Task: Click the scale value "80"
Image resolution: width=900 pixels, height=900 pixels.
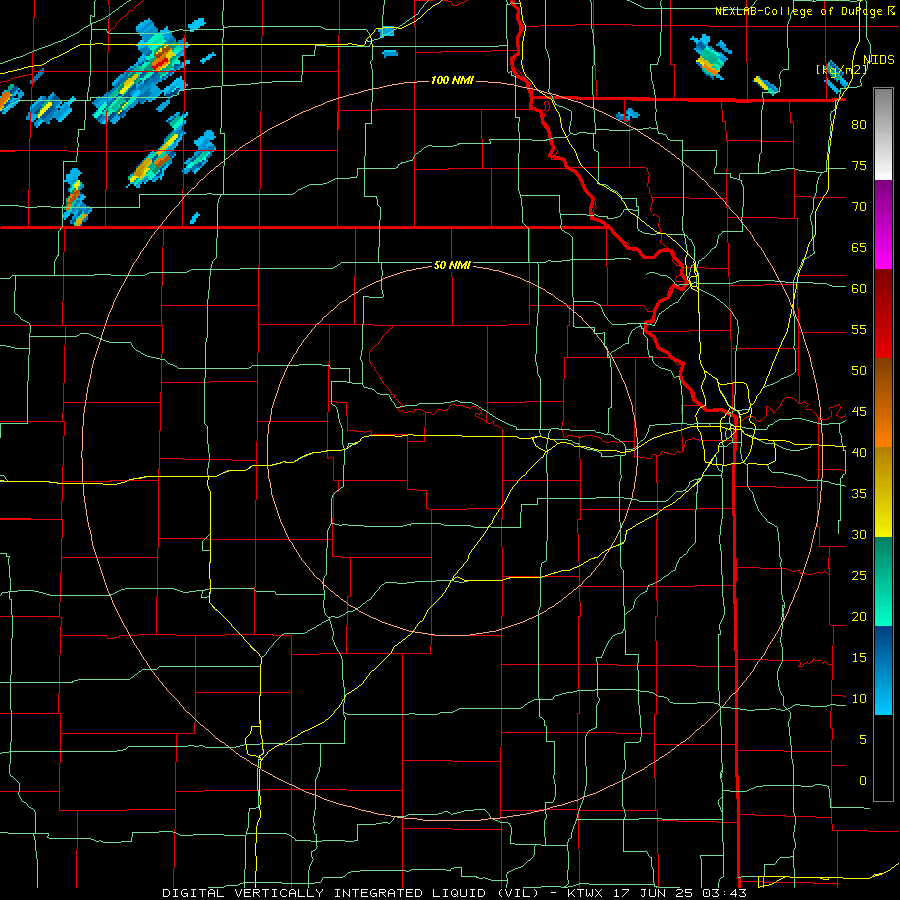Action: (859, 125)
